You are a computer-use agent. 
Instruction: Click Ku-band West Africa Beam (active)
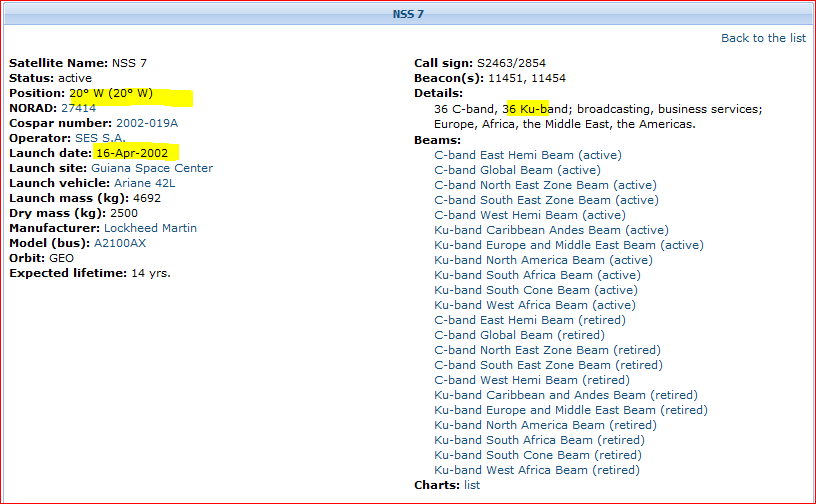tap(534, 305)
